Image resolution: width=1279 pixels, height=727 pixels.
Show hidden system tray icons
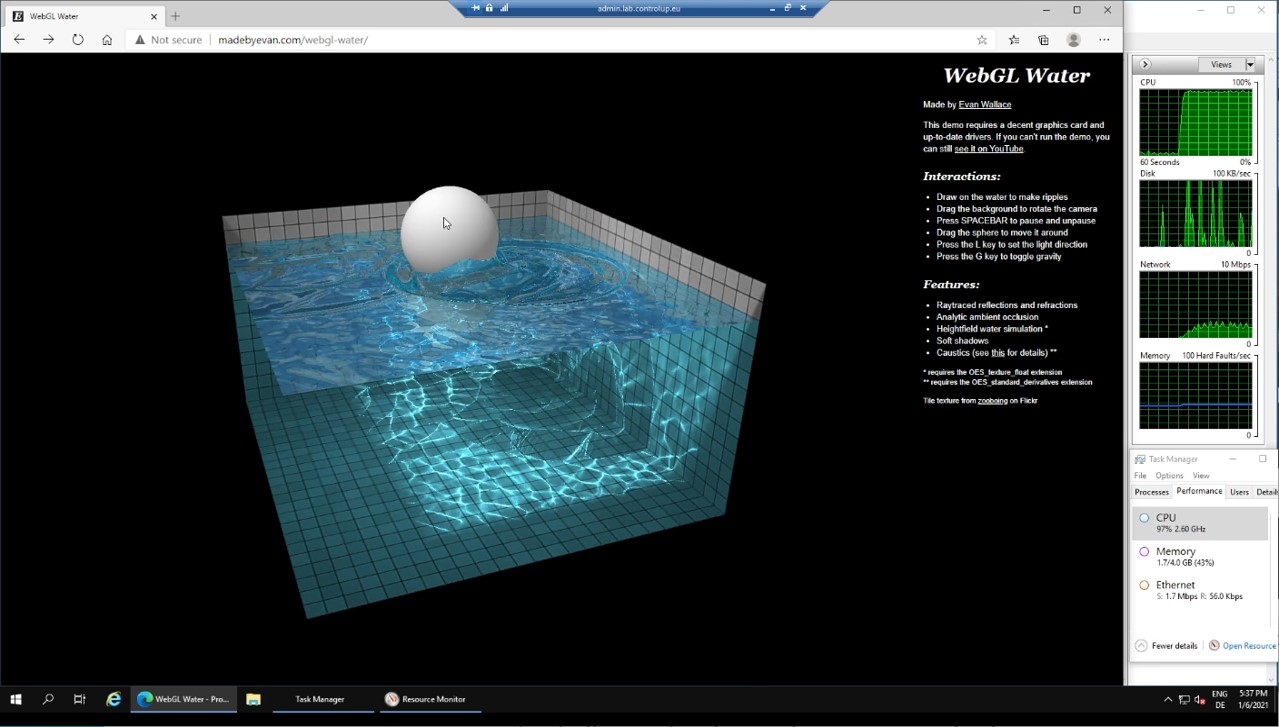1167,699
